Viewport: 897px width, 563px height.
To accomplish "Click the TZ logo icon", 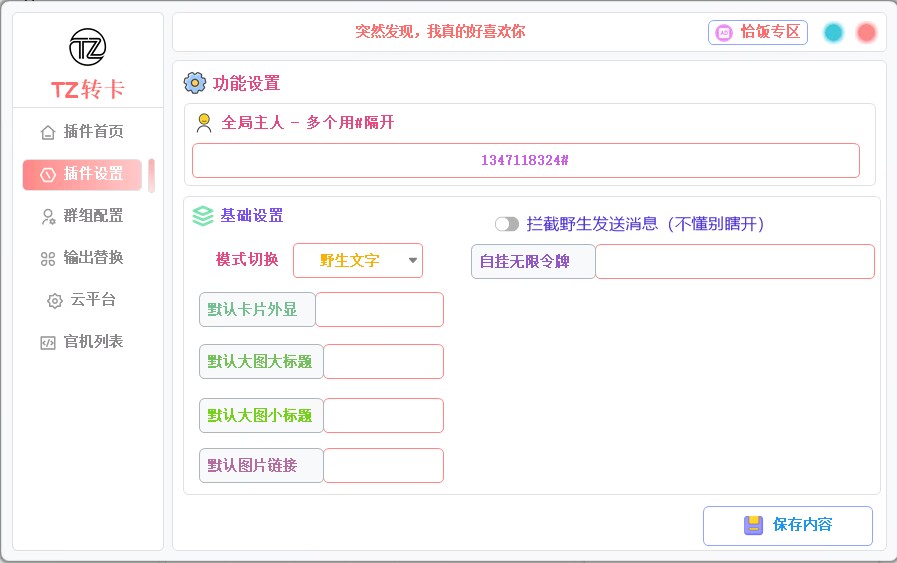I will pyautogui.click(x=87, y=48).
